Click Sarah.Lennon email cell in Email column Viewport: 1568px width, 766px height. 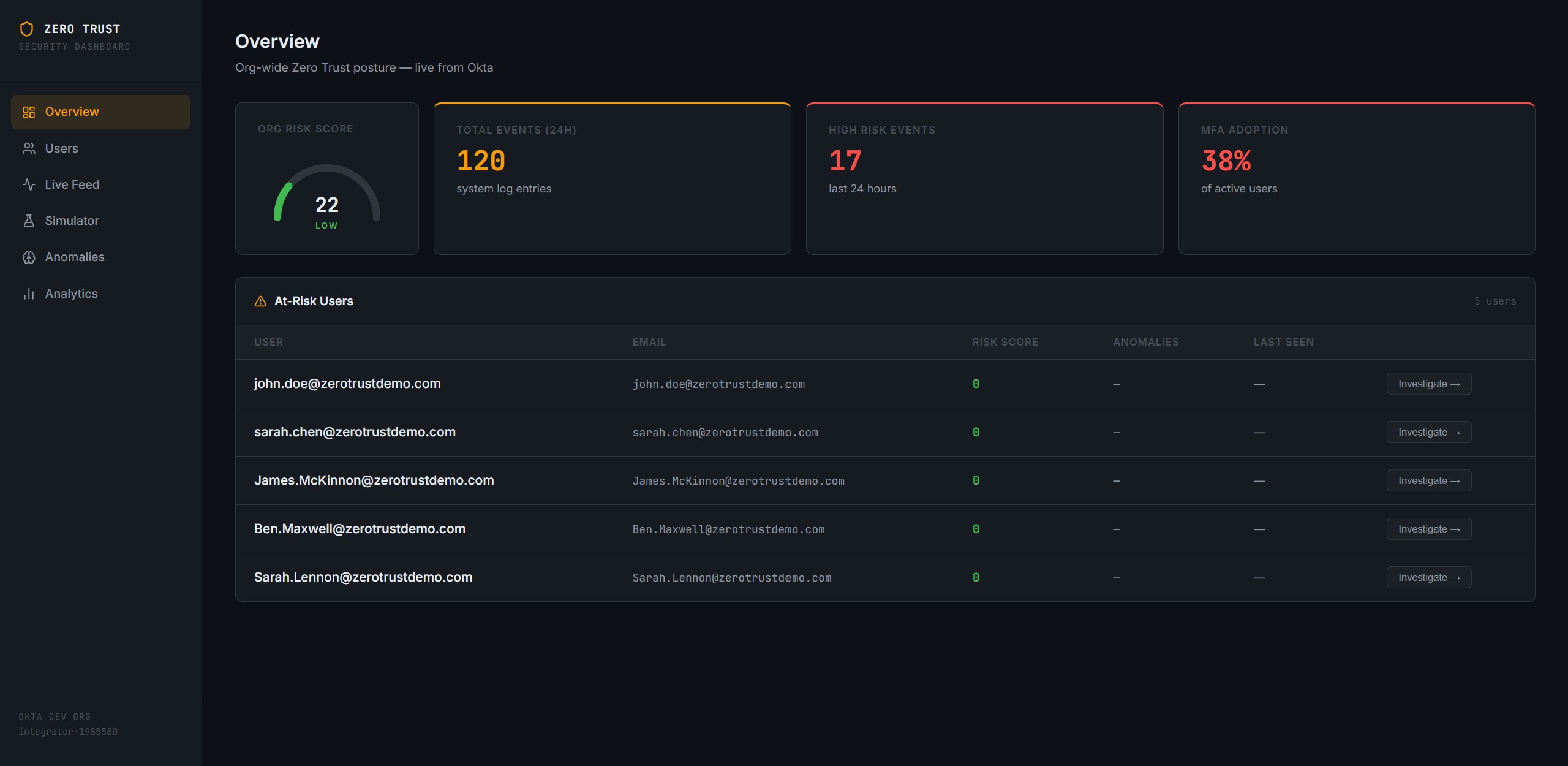click(732, 578)
